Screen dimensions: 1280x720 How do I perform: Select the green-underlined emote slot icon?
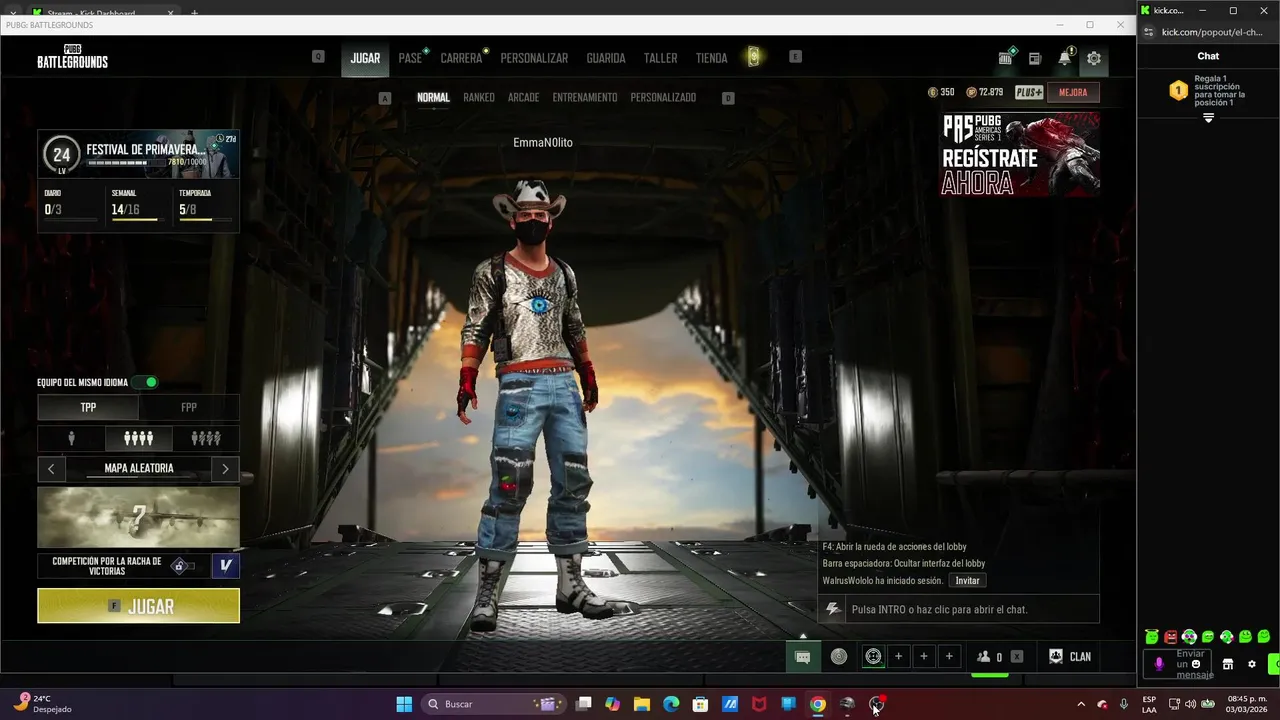[873, 657]
